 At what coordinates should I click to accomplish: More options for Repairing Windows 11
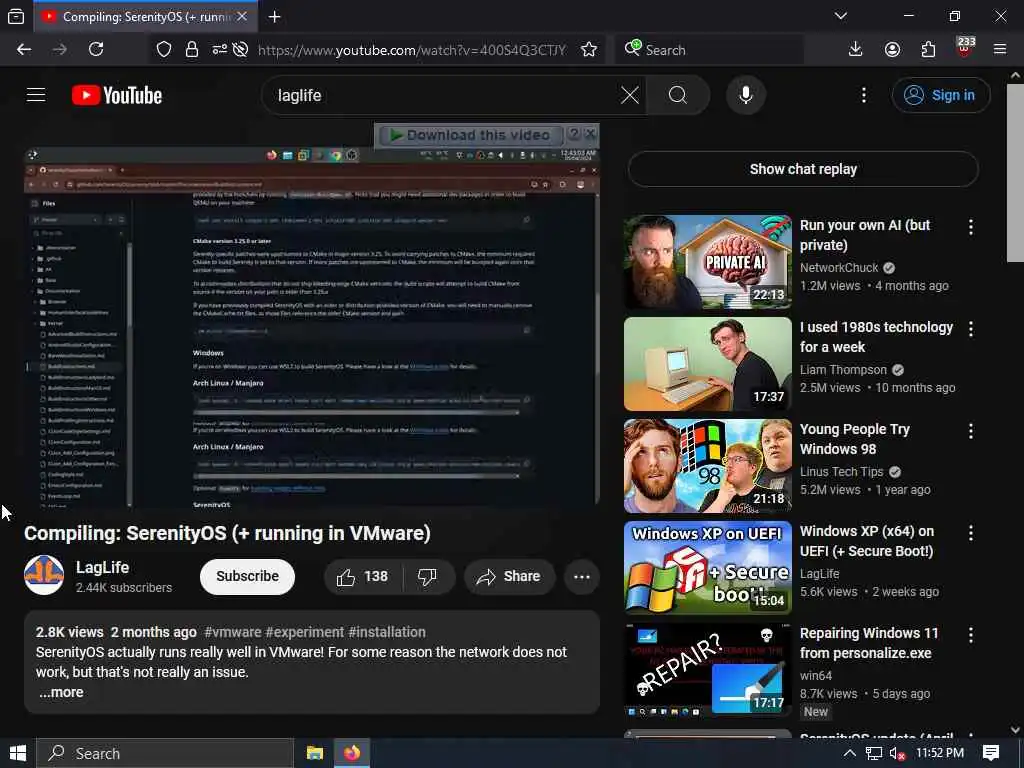[970, 634]
